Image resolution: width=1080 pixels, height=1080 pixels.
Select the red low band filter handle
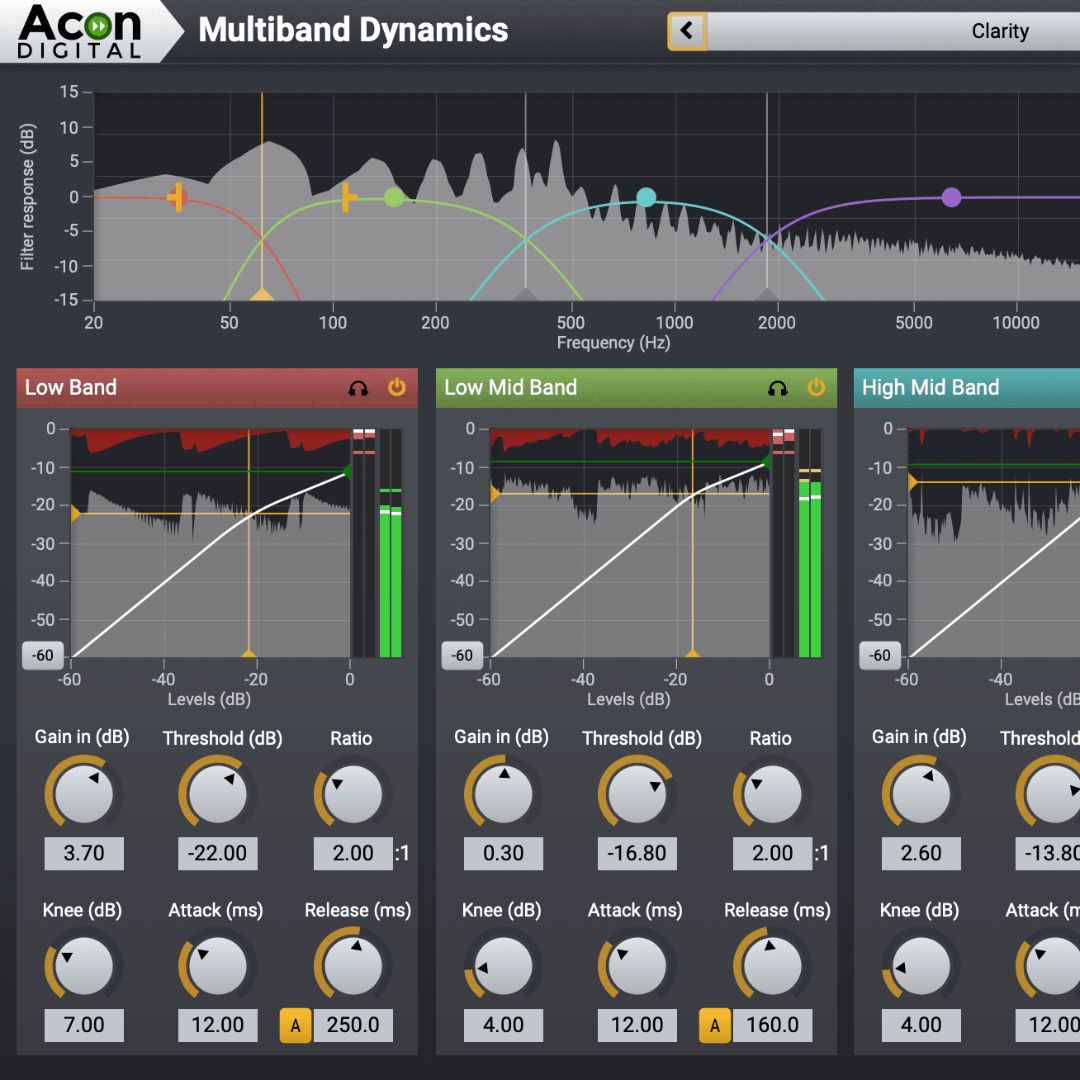click(x=178, y=198)
